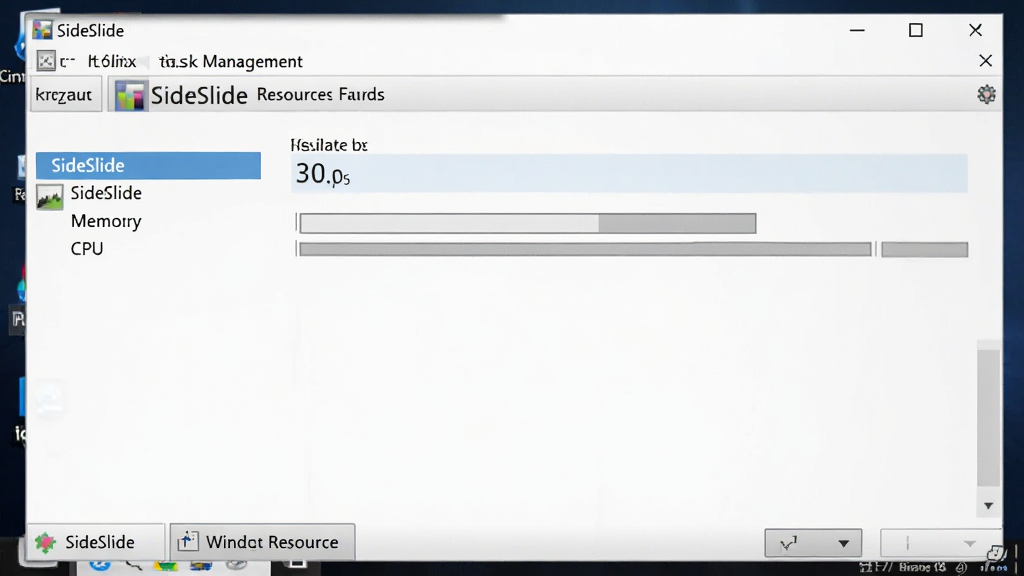The image size is (1024, 576).
Task: Click the vertical scrollbar thumb
Action: point(989,418)
